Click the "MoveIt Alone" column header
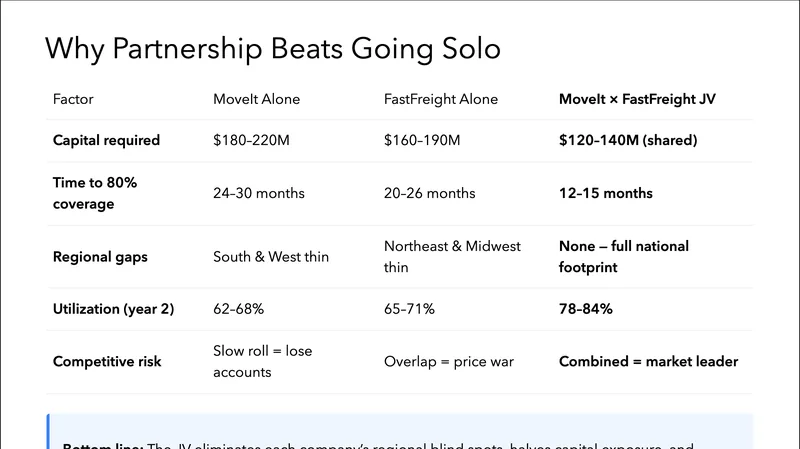This screenshot has height=449, width=800. click(x=255, y=100)
